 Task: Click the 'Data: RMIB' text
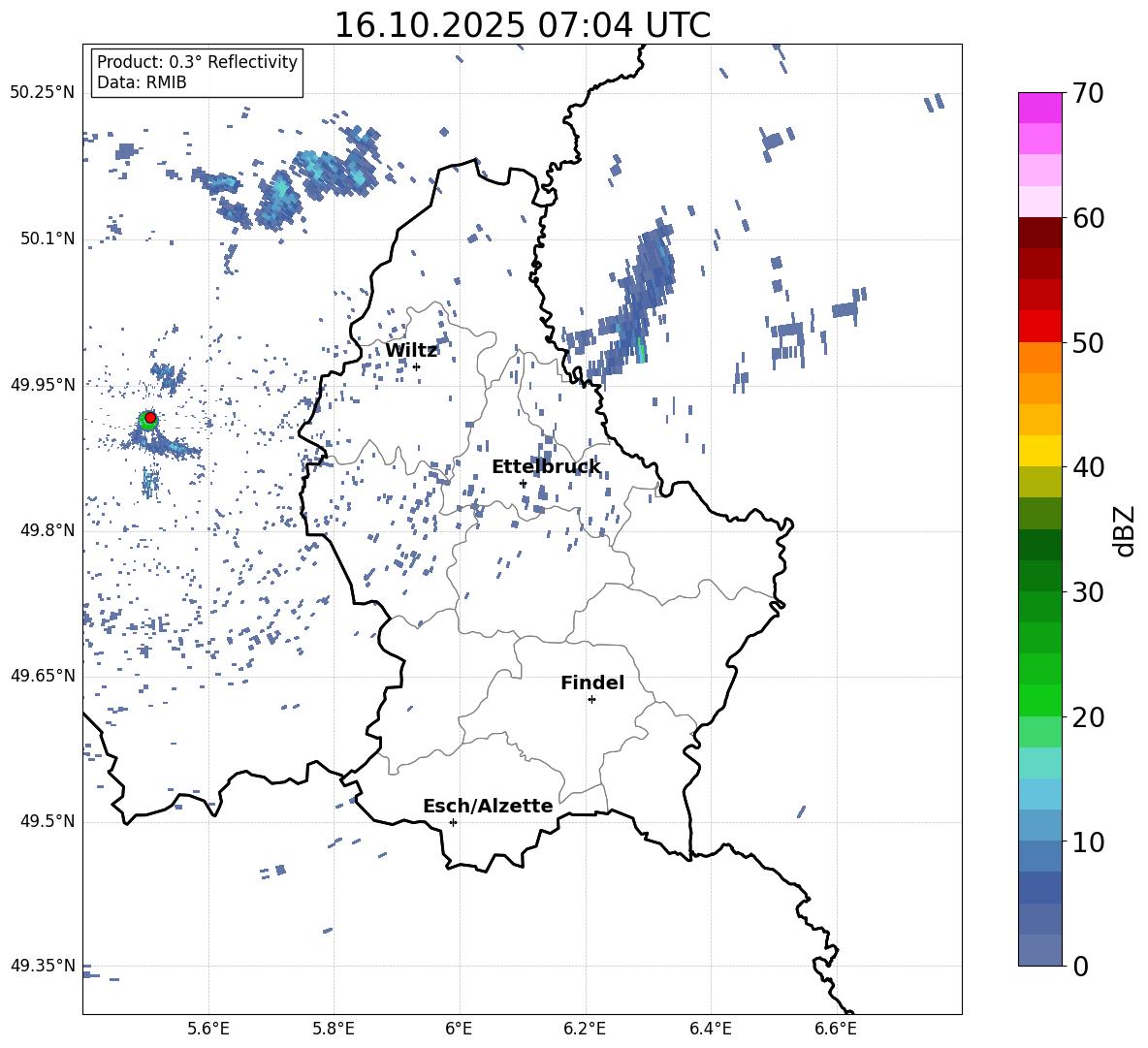tap(142, 82)
